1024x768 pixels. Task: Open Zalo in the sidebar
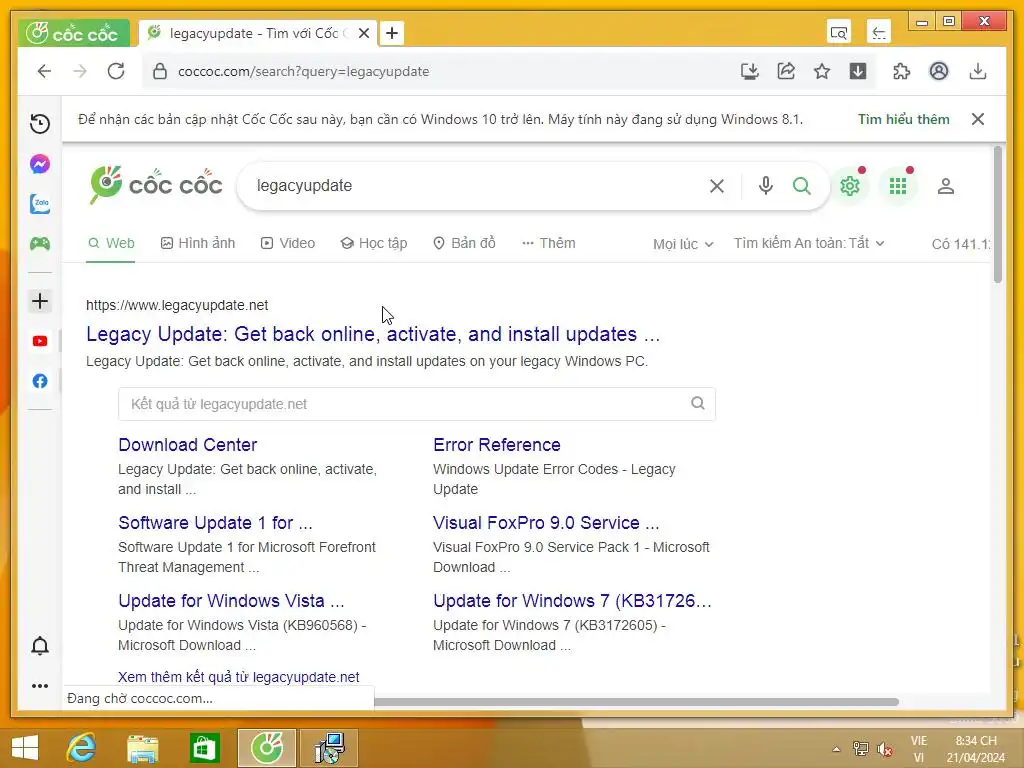40,204
